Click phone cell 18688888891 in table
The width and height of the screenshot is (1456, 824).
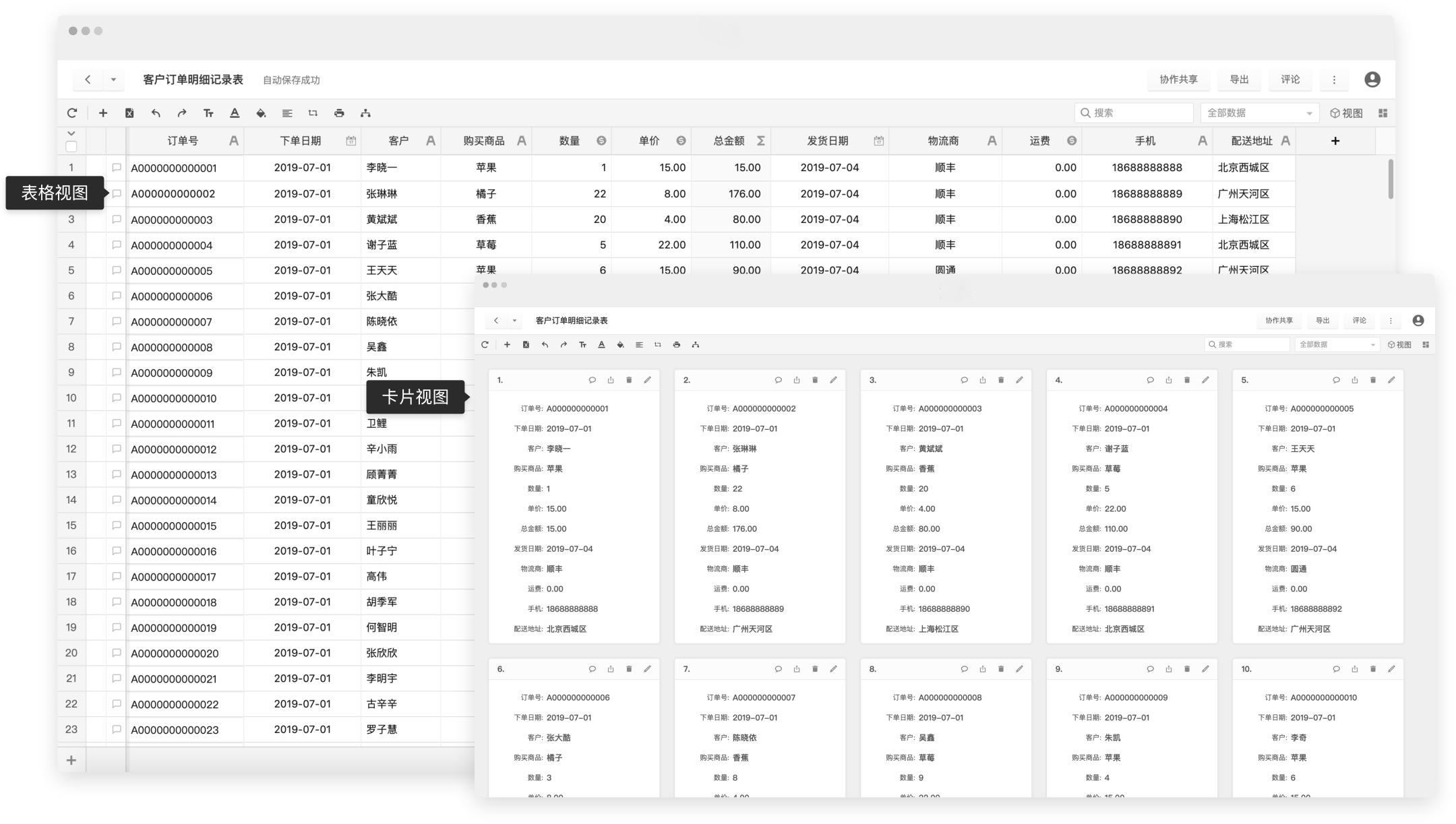coord(1147,245)
